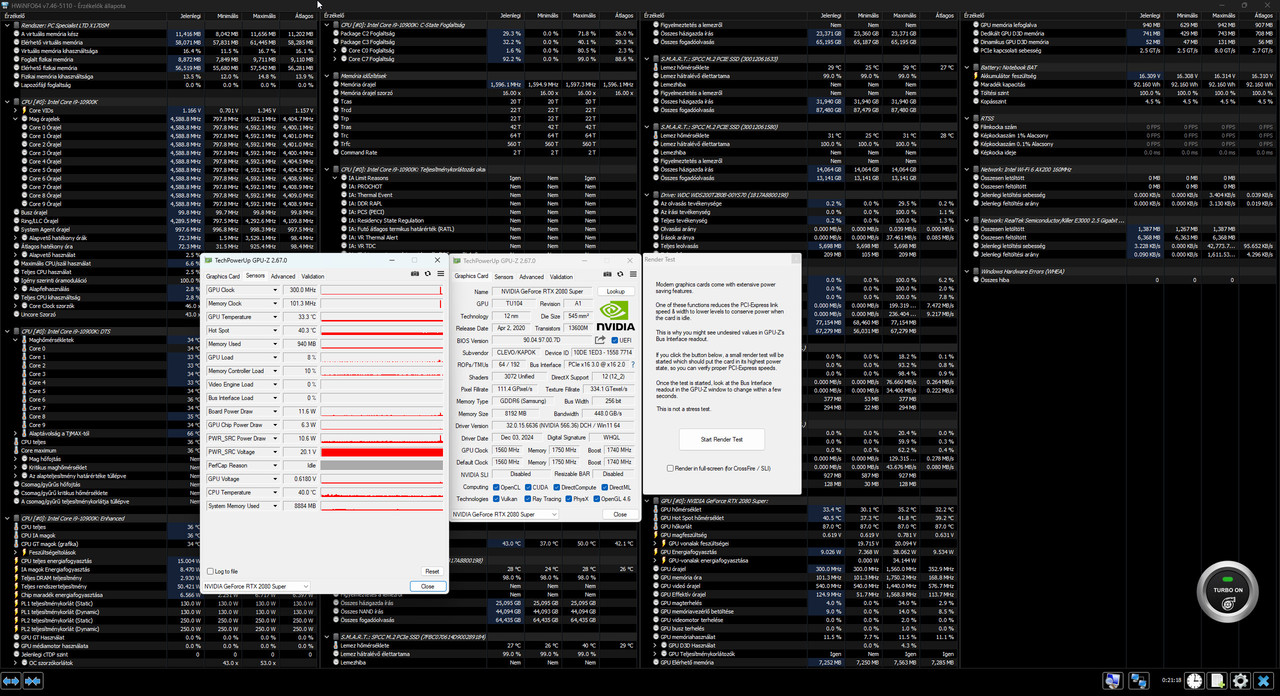Click Close button in GPU-Z Sensors window
Screen dimensions: 1280x696
pyautogui.click(x=428, y=586)
